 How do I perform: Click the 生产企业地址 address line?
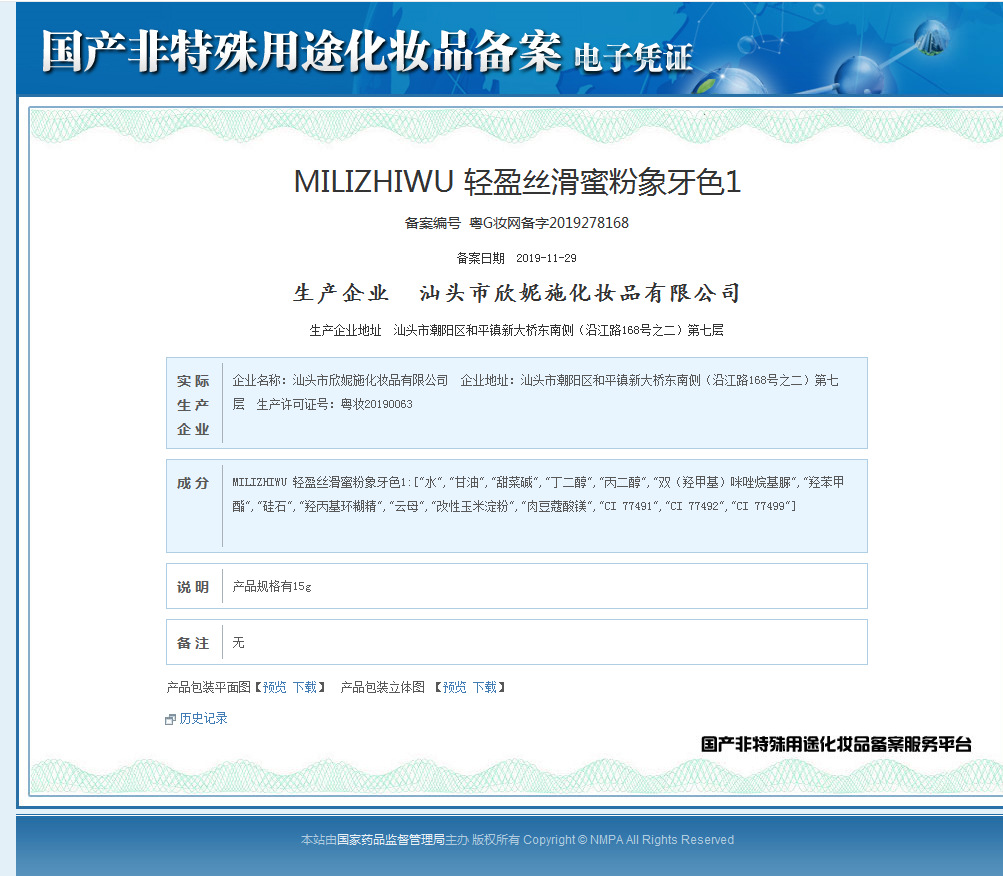(x=516, y=330)
